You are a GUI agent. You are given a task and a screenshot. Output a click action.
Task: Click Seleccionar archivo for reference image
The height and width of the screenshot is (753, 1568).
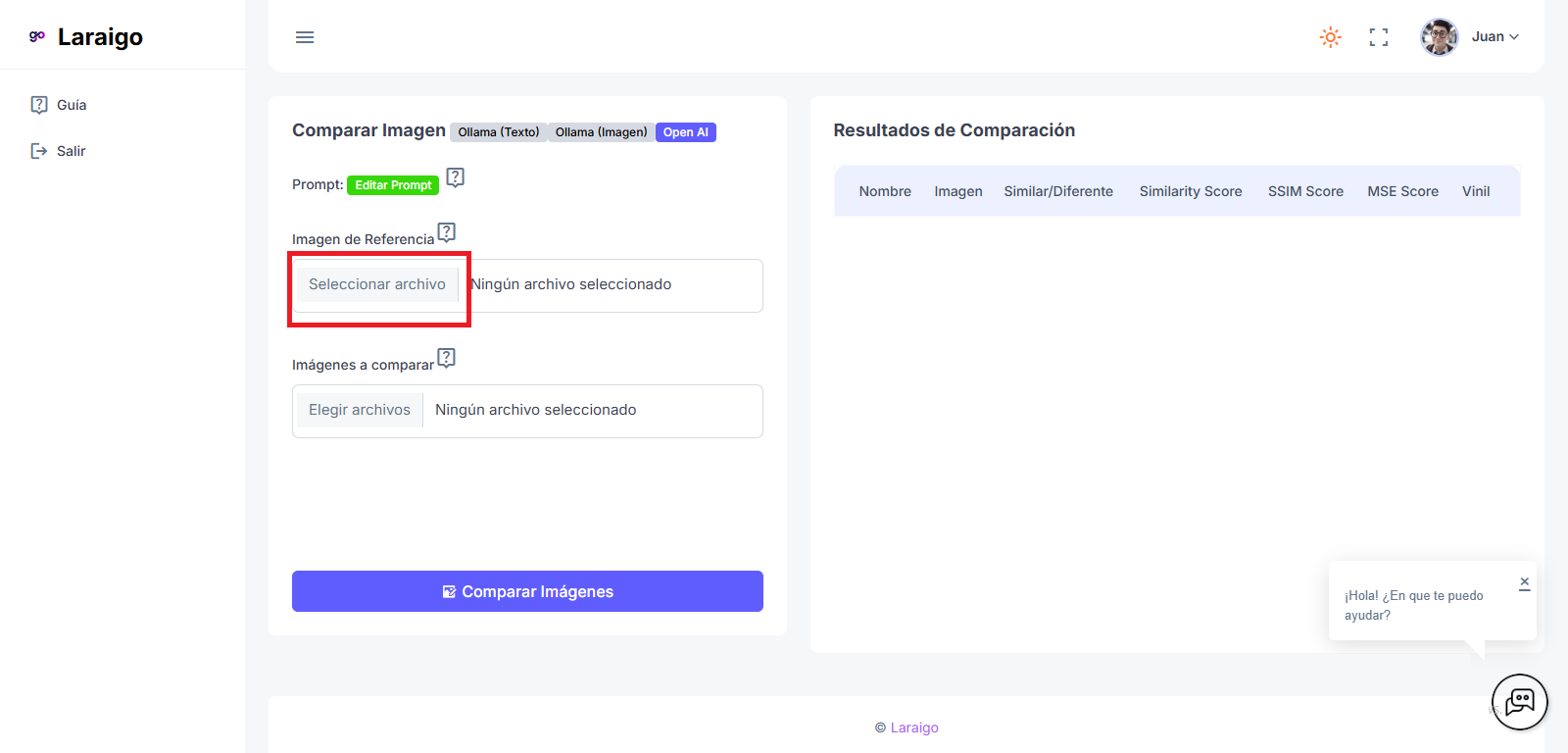click(x=377, y=284)
